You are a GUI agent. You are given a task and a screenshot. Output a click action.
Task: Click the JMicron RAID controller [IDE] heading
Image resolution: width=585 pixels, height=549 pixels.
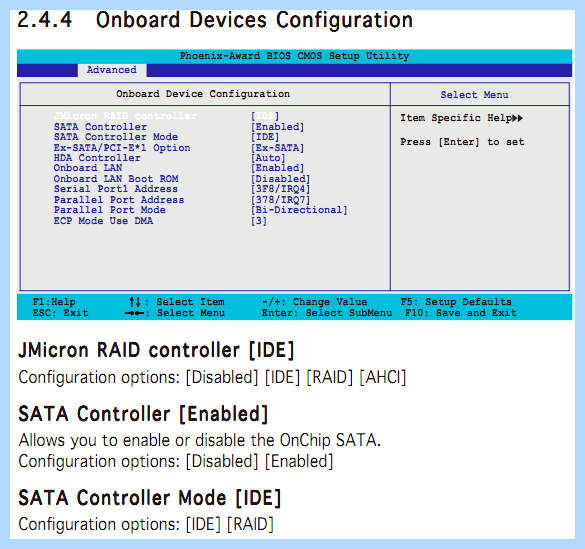(x=156, y=351)
